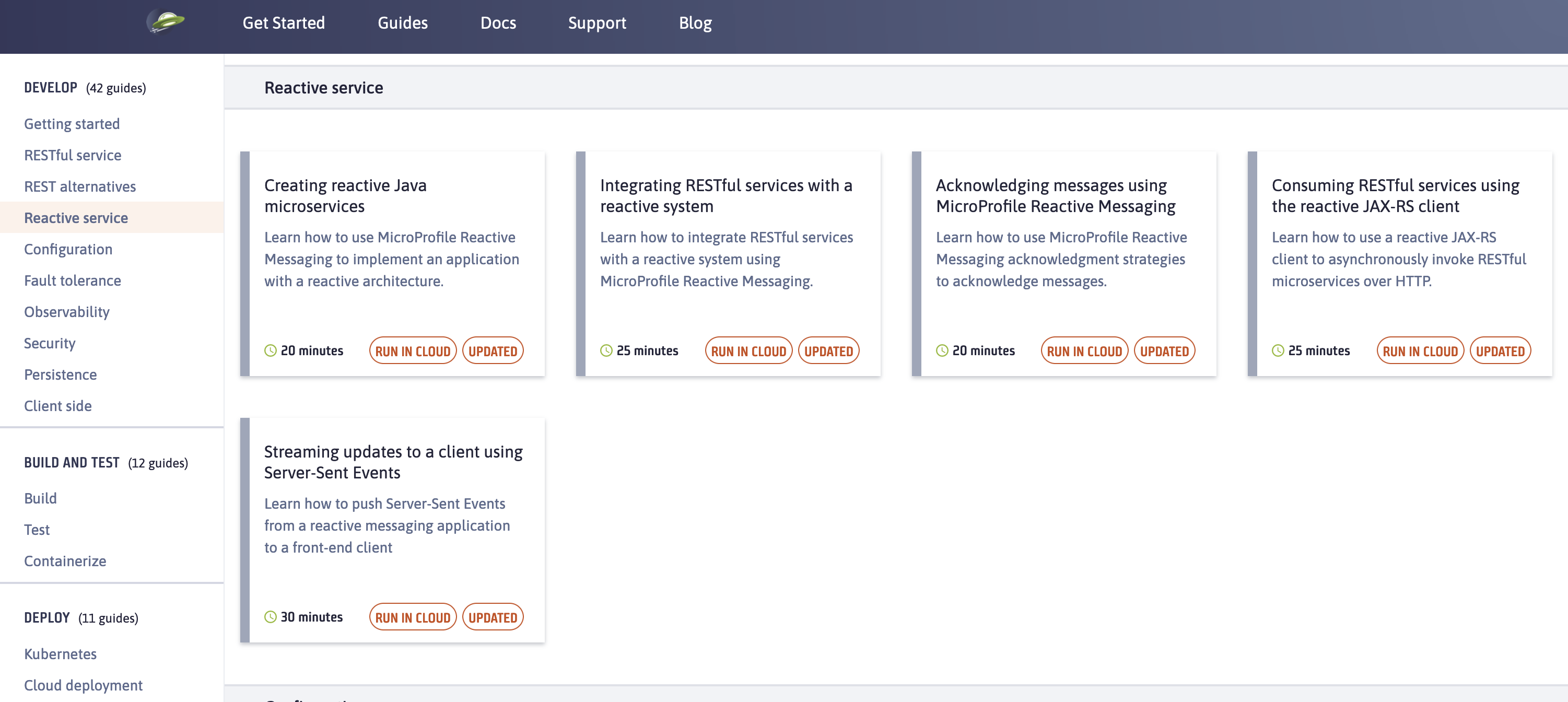This screenshot has width=1568, height=702.
Task: Click clock icon beside 30 minutes
Action: coord(270,617)
